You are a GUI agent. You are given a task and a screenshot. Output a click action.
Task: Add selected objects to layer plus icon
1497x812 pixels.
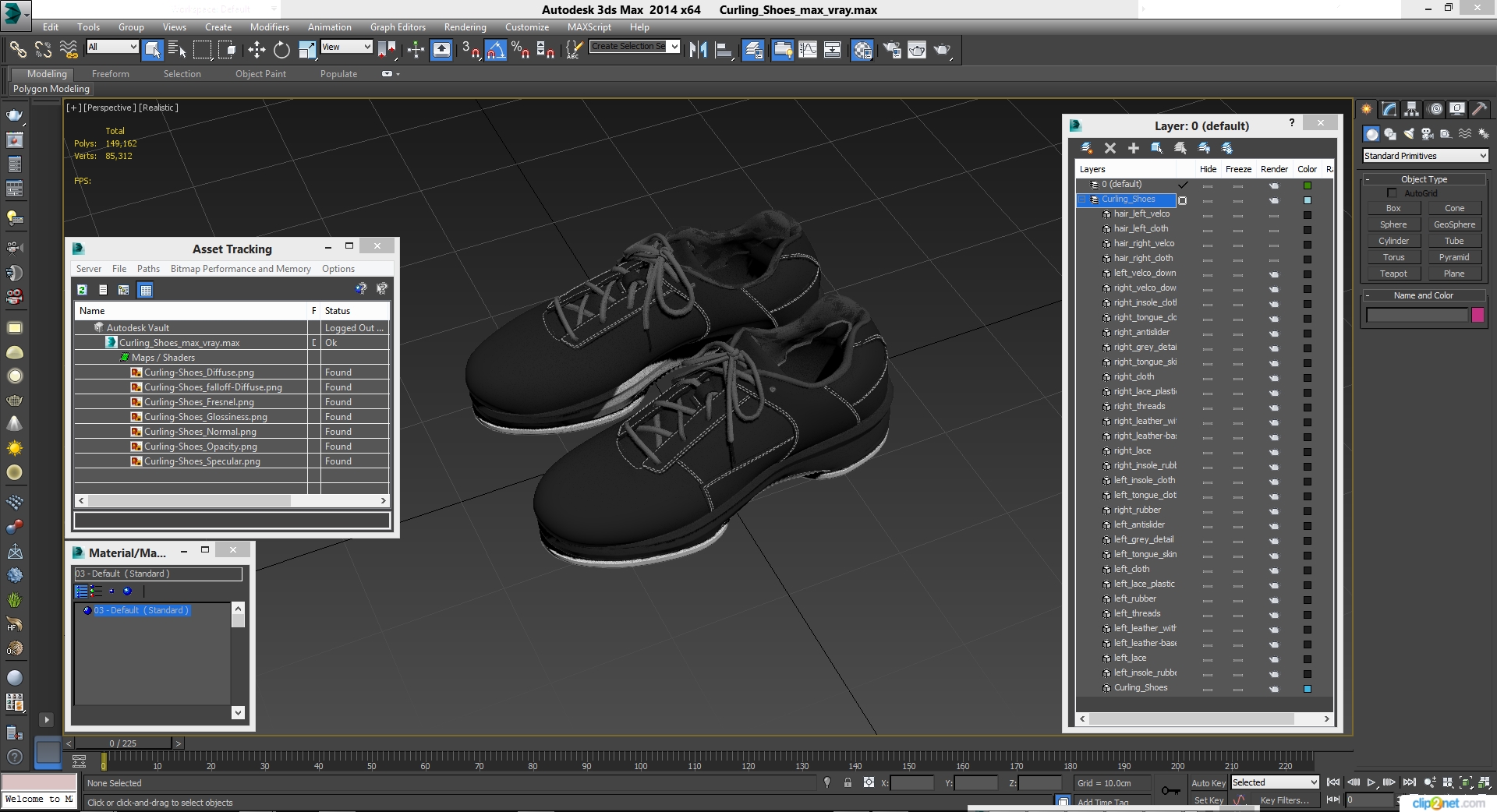(1134, 148)
